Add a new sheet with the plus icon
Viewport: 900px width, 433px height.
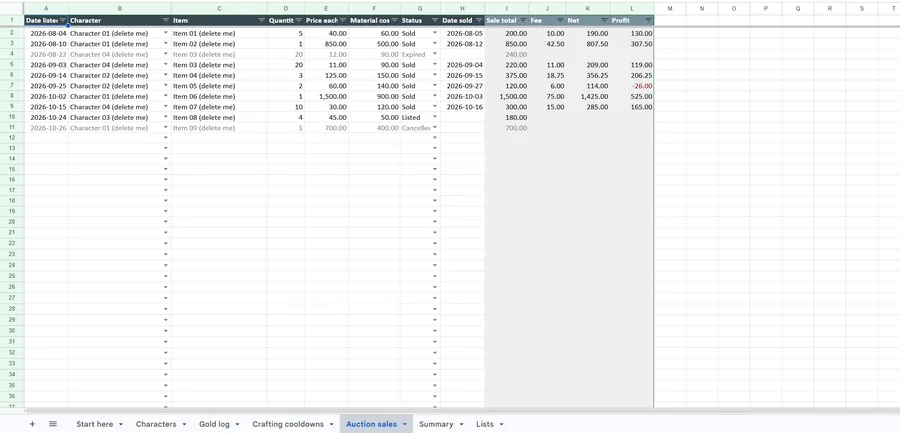tap(32, 424)
